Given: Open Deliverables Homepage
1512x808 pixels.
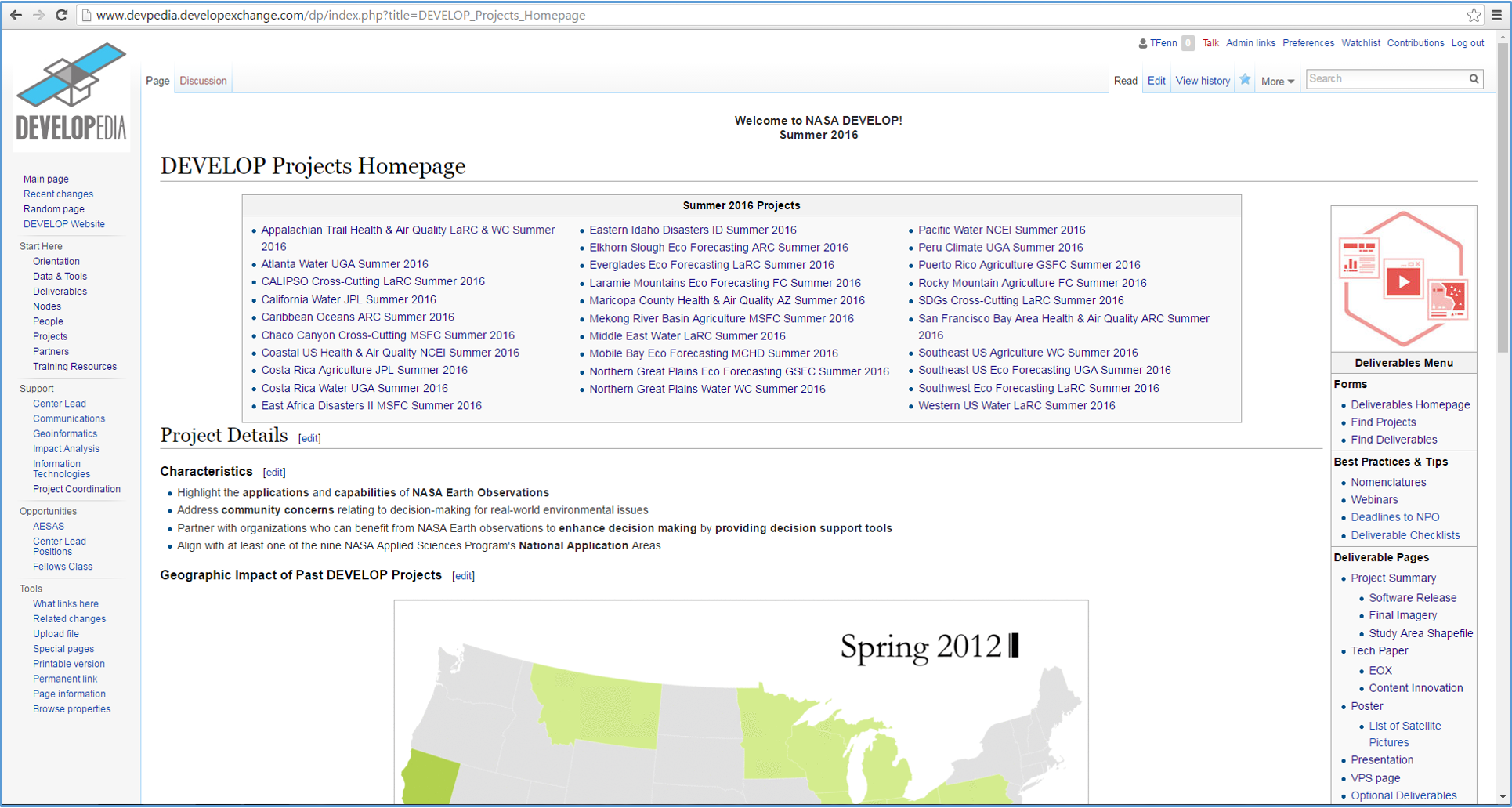Looking at the screenshot, I should [x=1410, y=404].
